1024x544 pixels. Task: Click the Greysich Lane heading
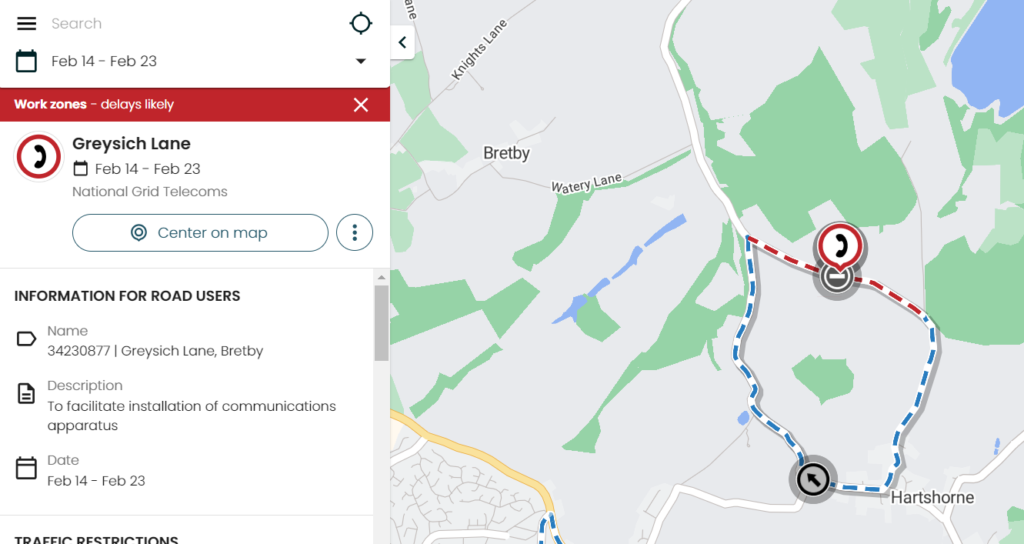coord(131,144)
